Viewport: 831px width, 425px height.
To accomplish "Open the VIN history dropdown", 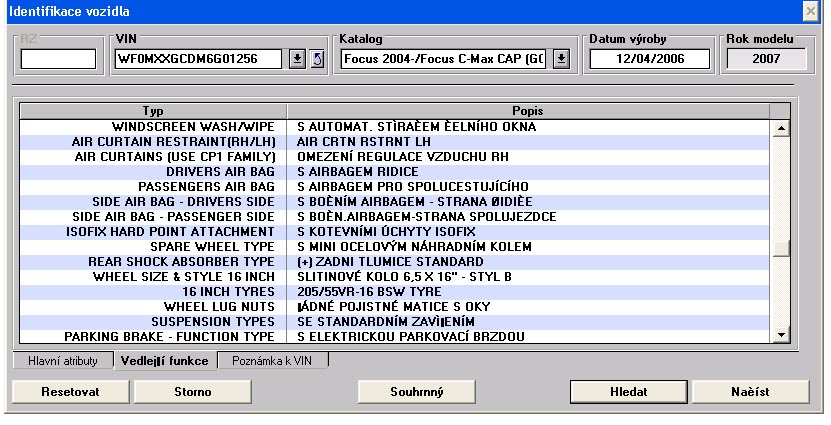I will tap(296, 59).
